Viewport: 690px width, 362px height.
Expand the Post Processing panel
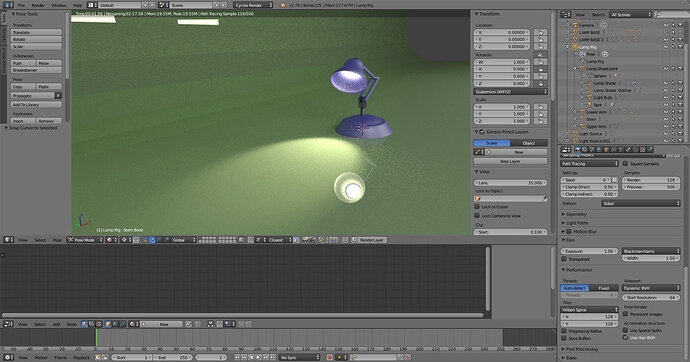580,349
